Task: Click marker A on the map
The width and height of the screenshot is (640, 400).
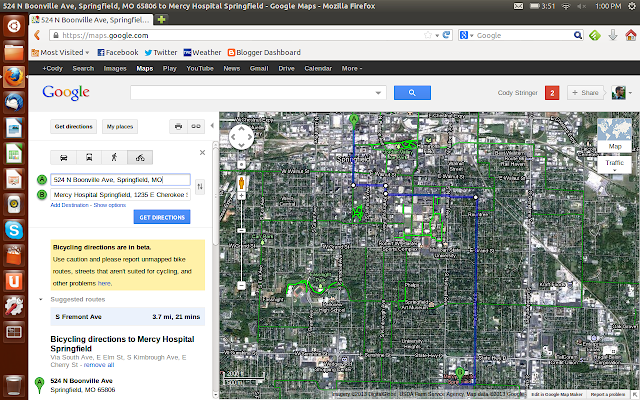Action: [x=354, y=120]
